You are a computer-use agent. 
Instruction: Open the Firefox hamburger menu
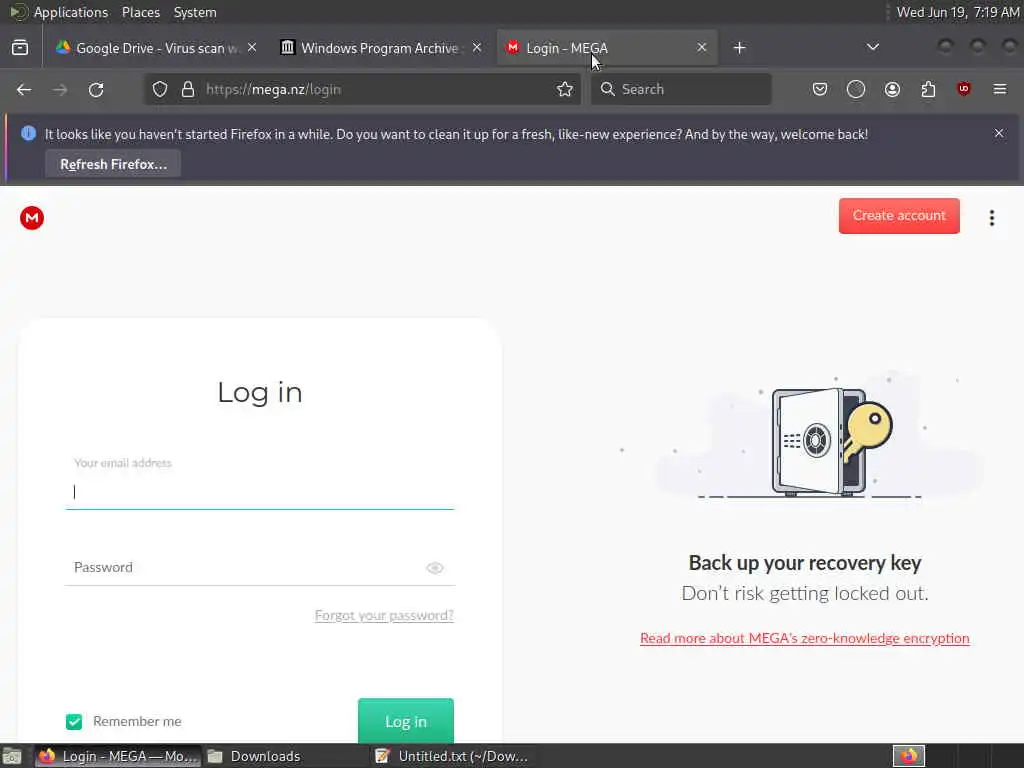tap(1000, 89)
